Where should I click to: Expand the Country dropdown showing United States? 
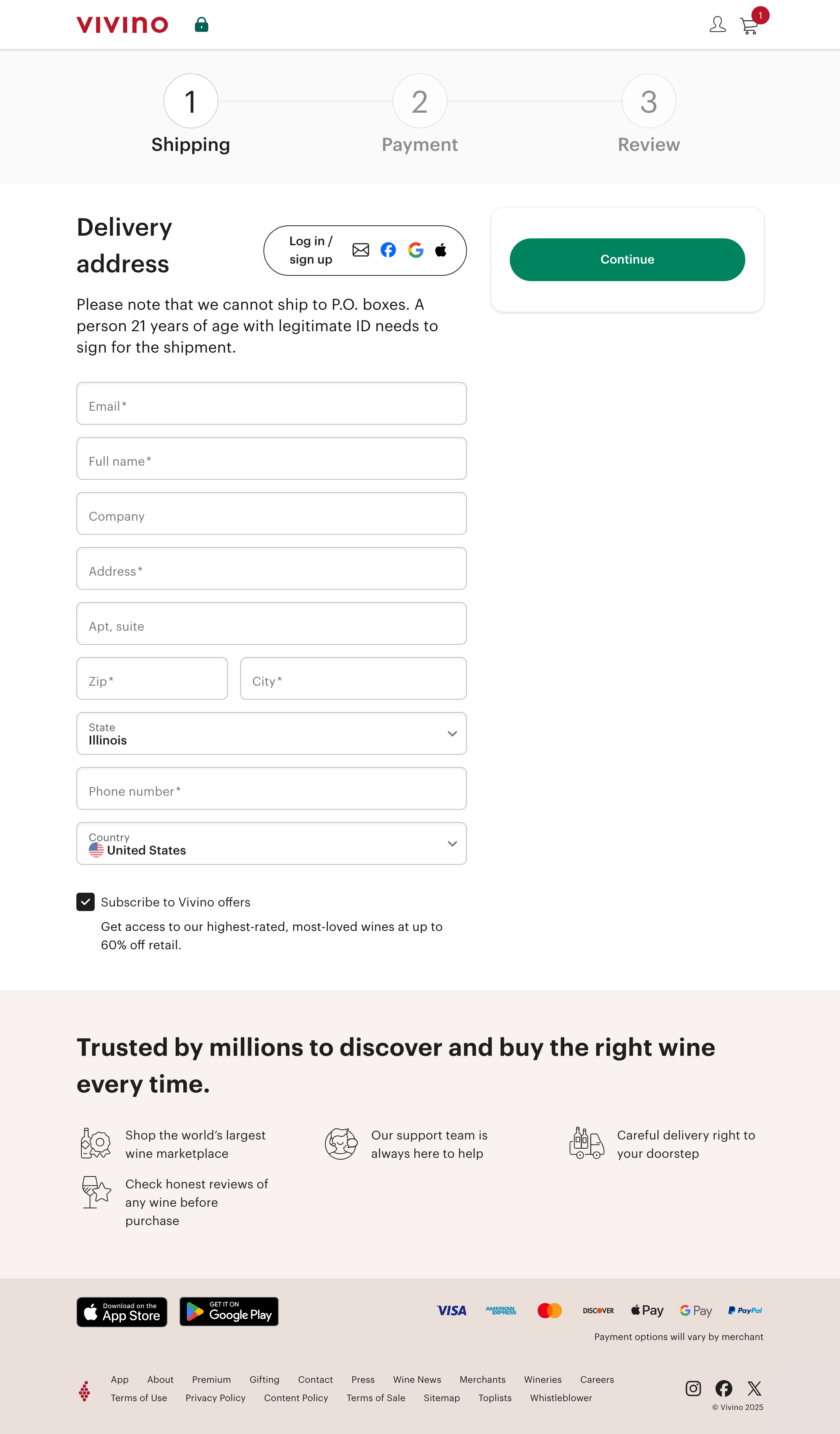click(x=271, y=844)
